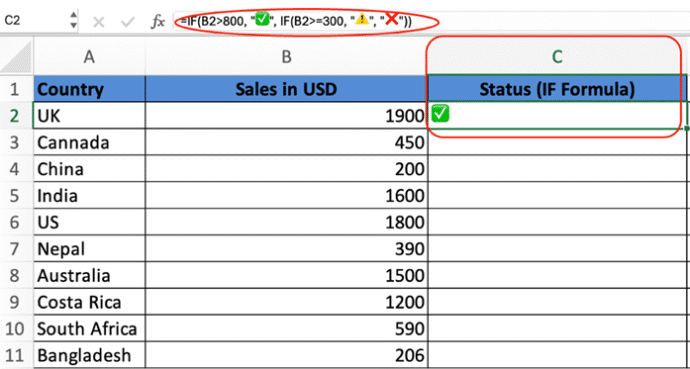
Task: Select the 1800 sales cell
Action: (286, 222)
